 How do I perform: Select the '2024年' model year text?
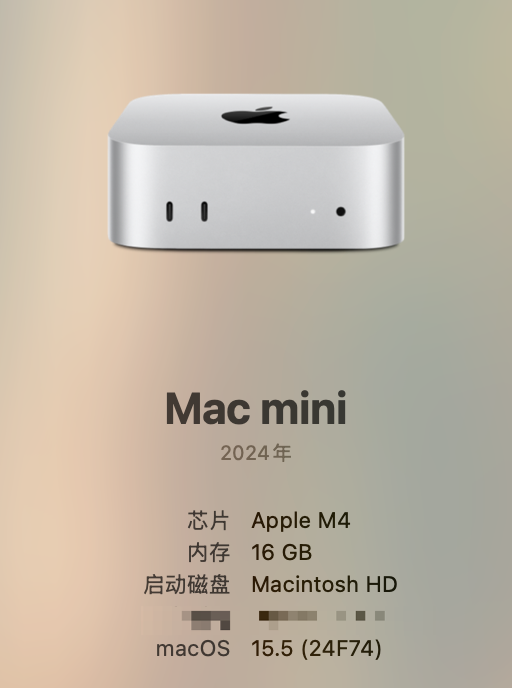click(256, 453)
